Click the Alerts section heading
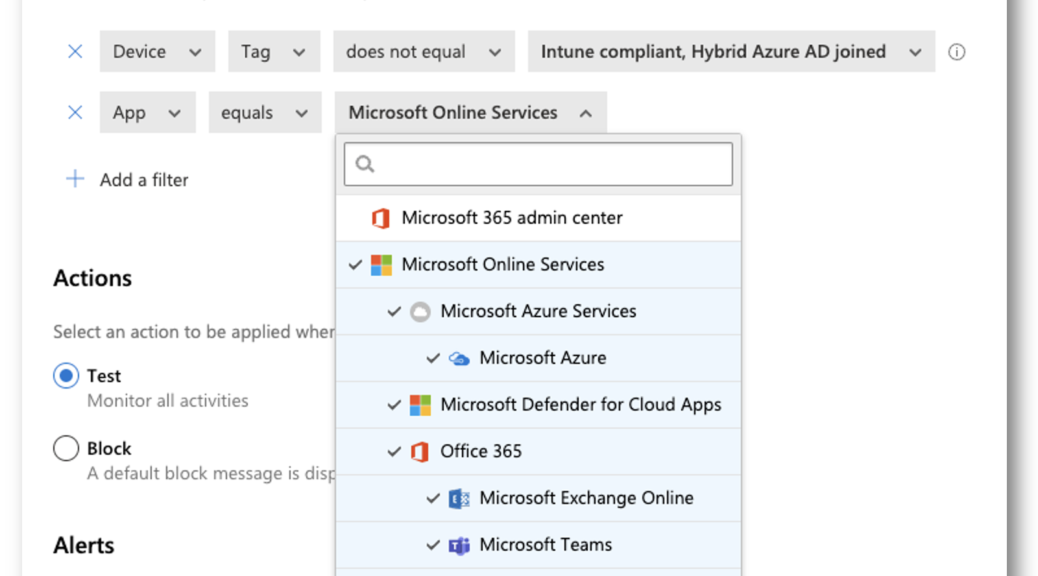Image resolution: width=1038 pixels, height=576 pixels. click(84, 546)
